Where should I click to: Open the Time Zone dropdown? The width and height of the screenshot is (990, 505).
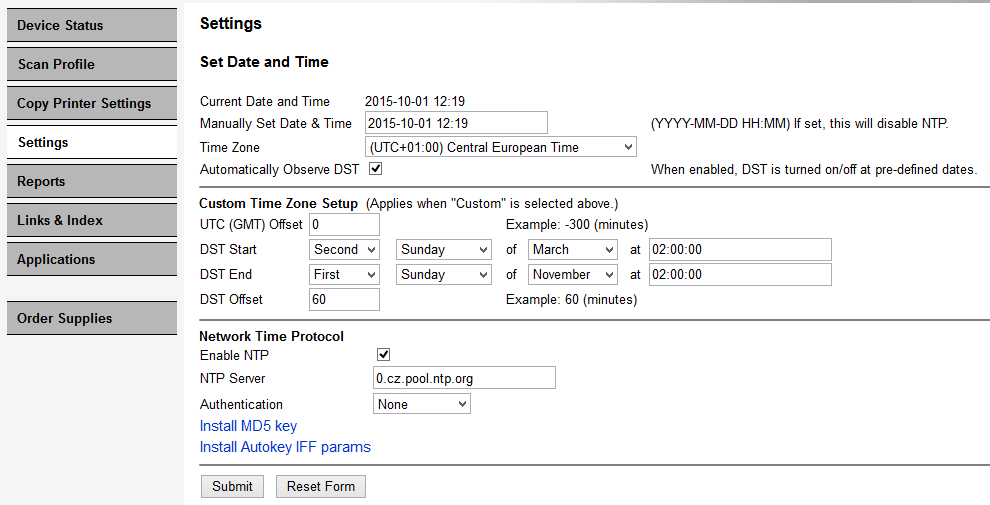pos(500,147)
